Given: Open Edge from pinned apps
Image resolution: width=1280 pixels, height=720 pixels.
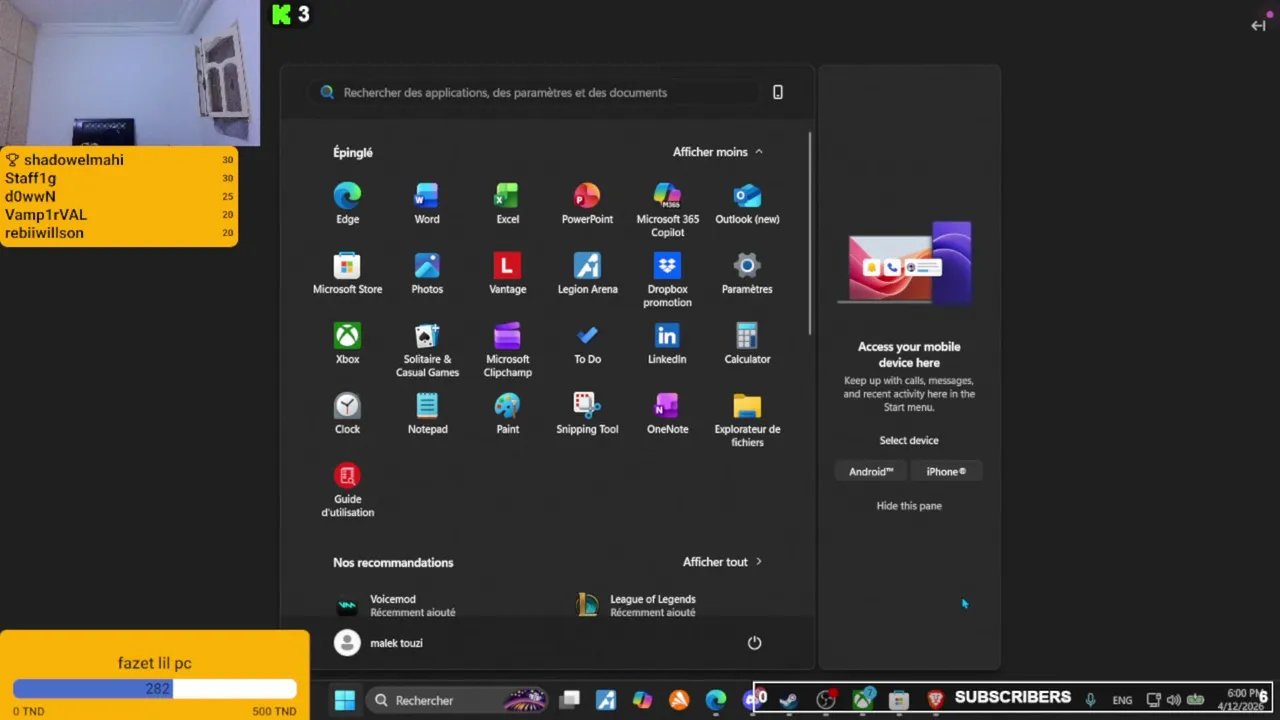Looking at the screenshot, I should click(347, 204).
